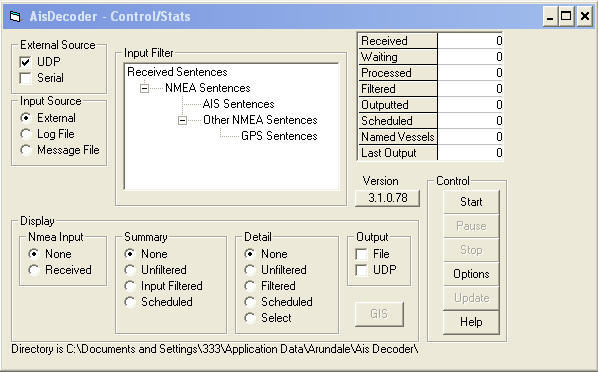The width and height of the screenshot is (598, 372).
Task: Choose Input Filtered under Summary
Action: pos(130,286)
